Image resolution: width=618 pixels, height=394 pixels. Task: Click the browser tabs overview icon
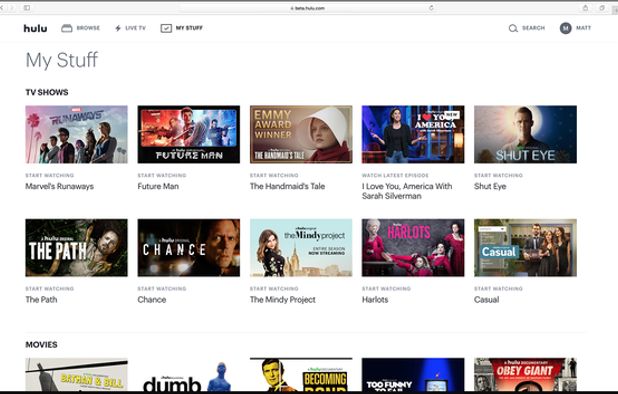click(602, 8)
